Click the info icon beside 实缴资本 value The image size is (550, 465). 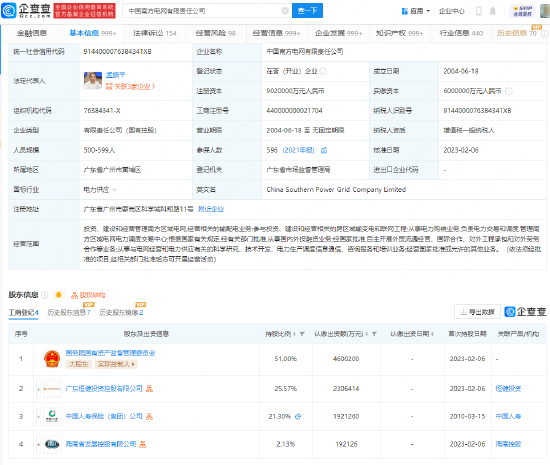coord(509,91)
